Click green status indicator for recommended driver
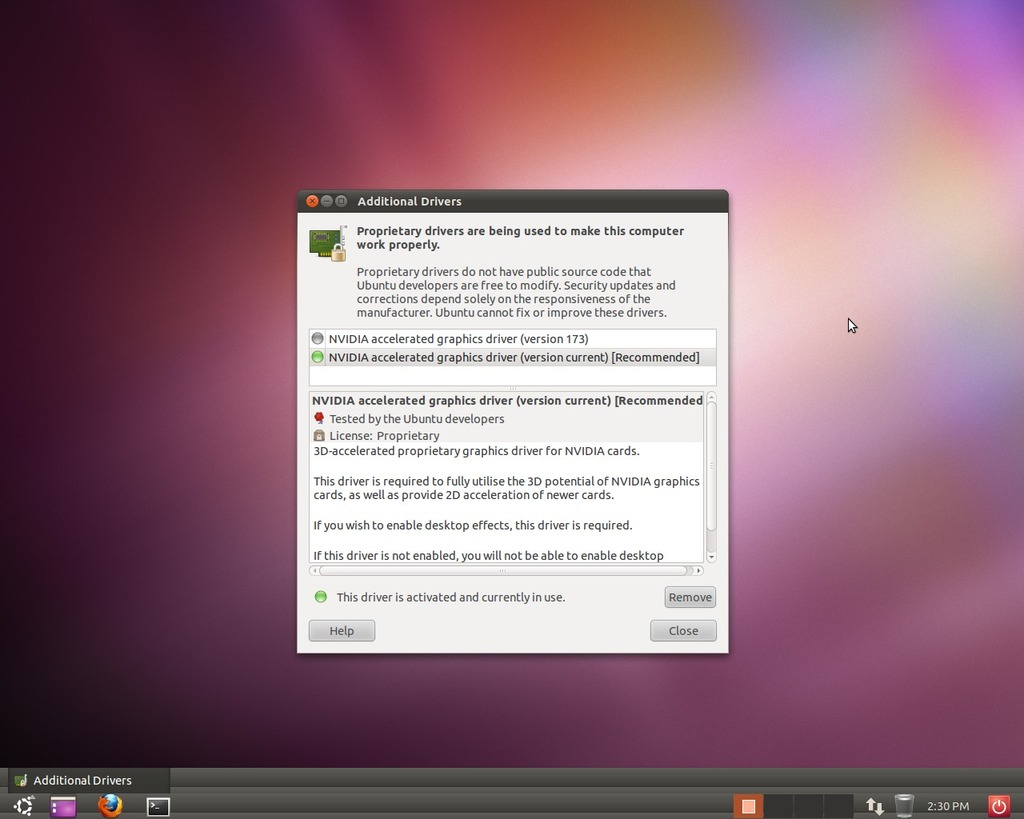The image size is (1024, 819). click(317, 357)
